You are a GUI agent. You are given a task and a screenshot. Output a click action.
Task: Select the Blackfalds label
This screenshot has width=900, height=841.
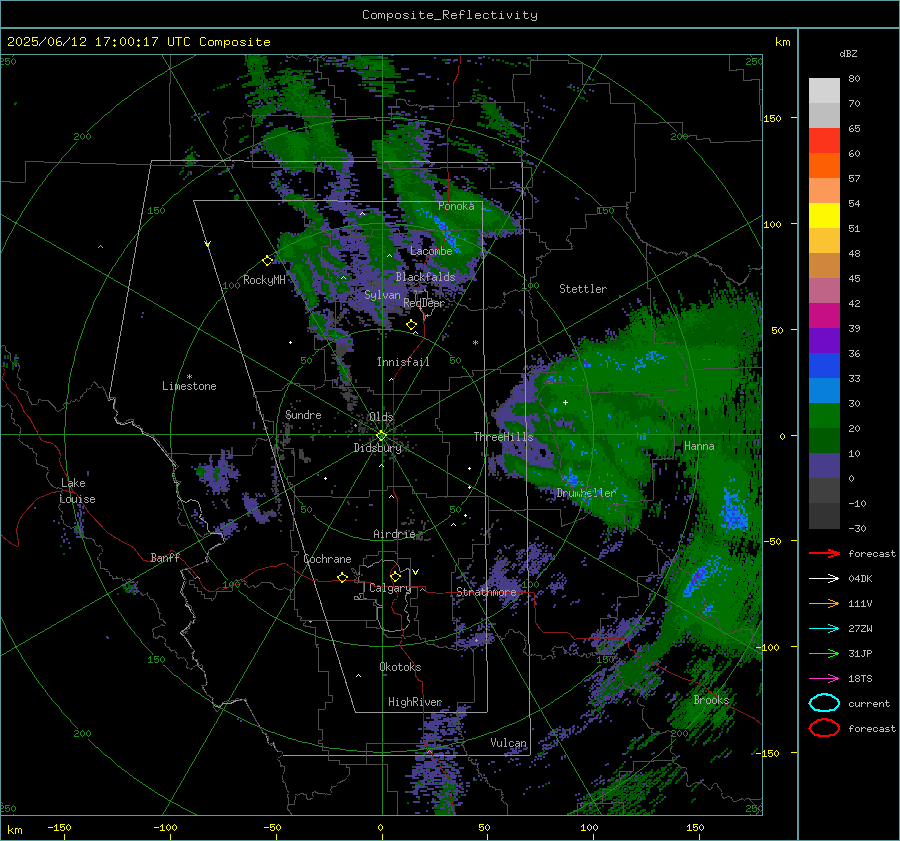(425, 277)
